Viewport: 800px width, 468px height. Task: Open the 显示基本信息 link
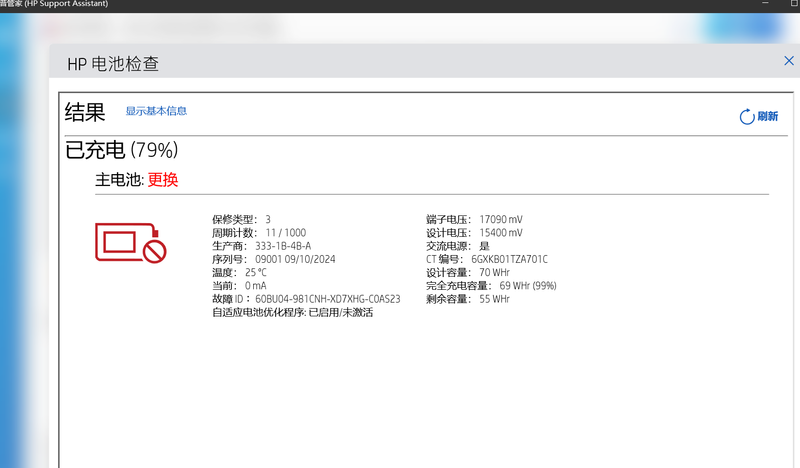tap(156, 111)
